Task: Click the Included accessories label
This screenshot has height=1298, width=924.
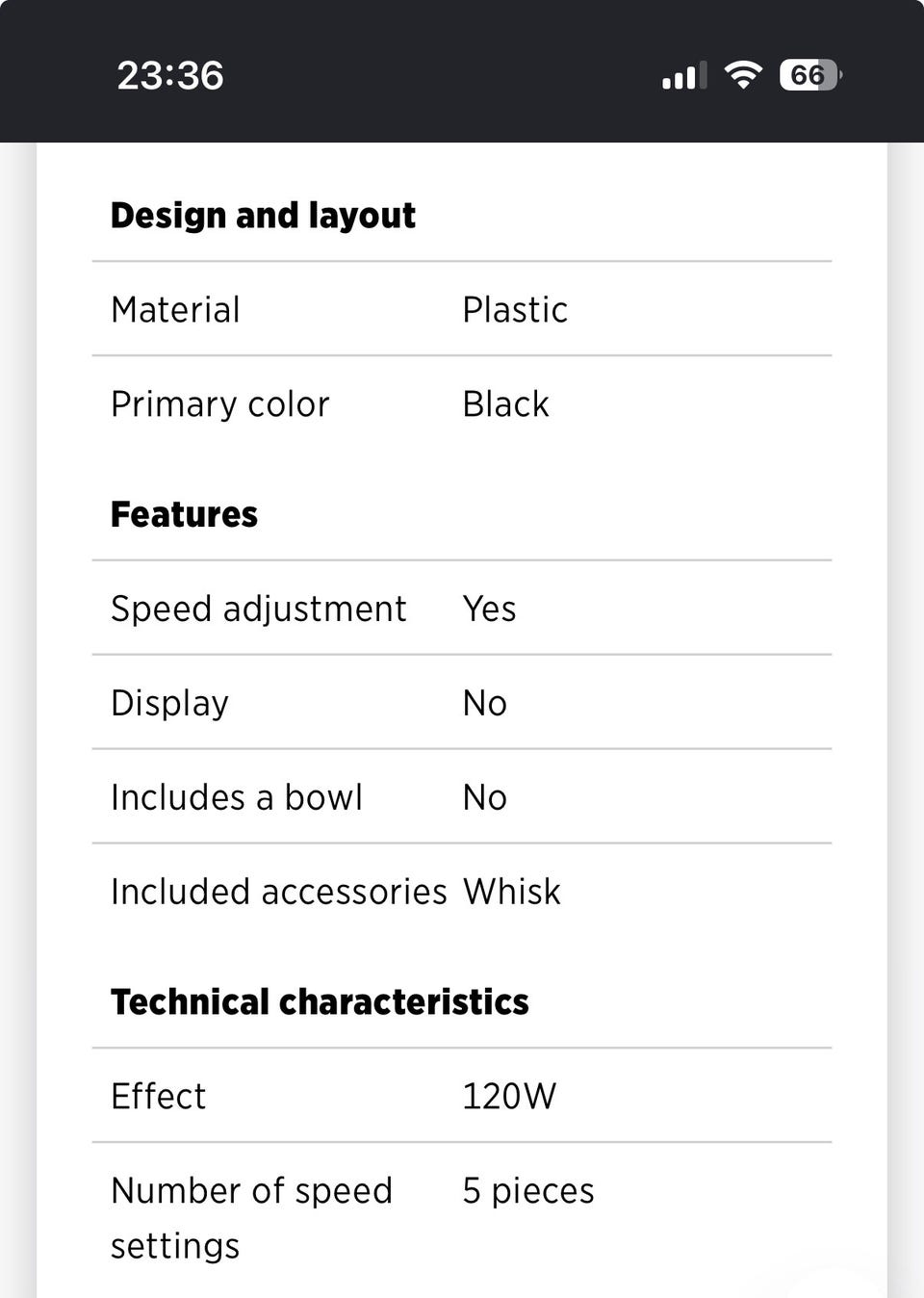Action: click(278, 892)
